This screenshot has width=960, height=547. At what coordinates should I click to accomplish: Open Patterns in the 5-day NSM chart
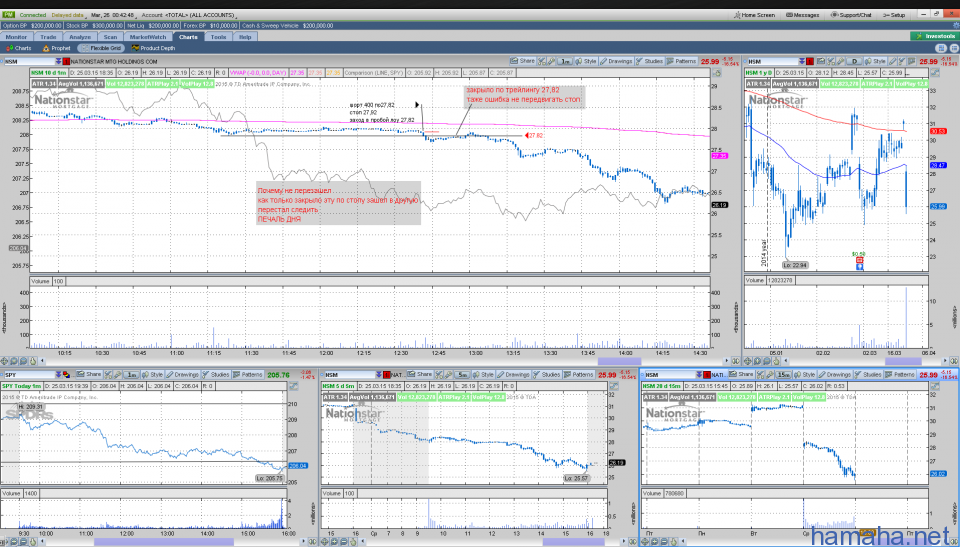click(579, 374)
